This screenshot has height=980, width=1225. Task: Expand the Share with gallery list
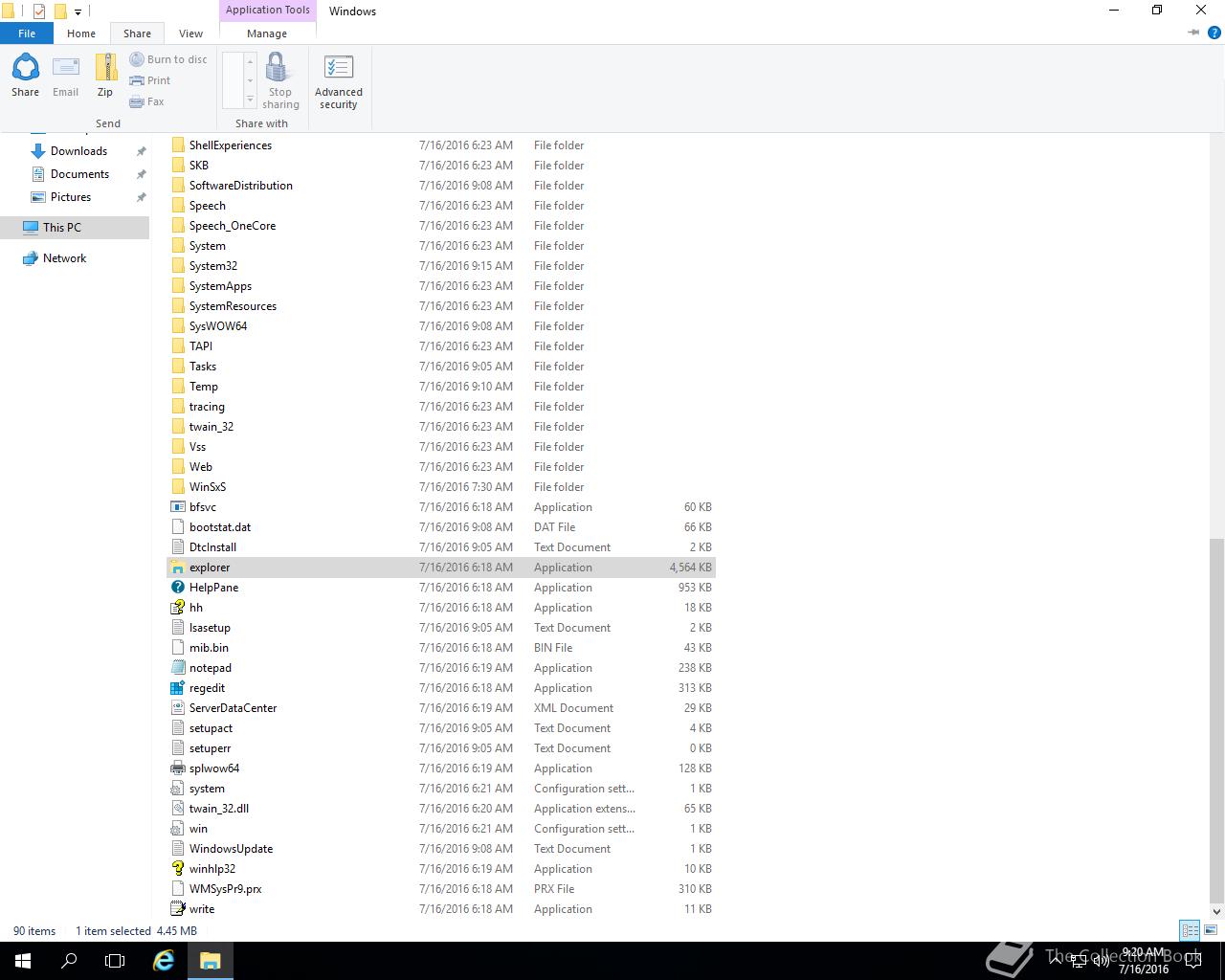[x=250, y=100]
